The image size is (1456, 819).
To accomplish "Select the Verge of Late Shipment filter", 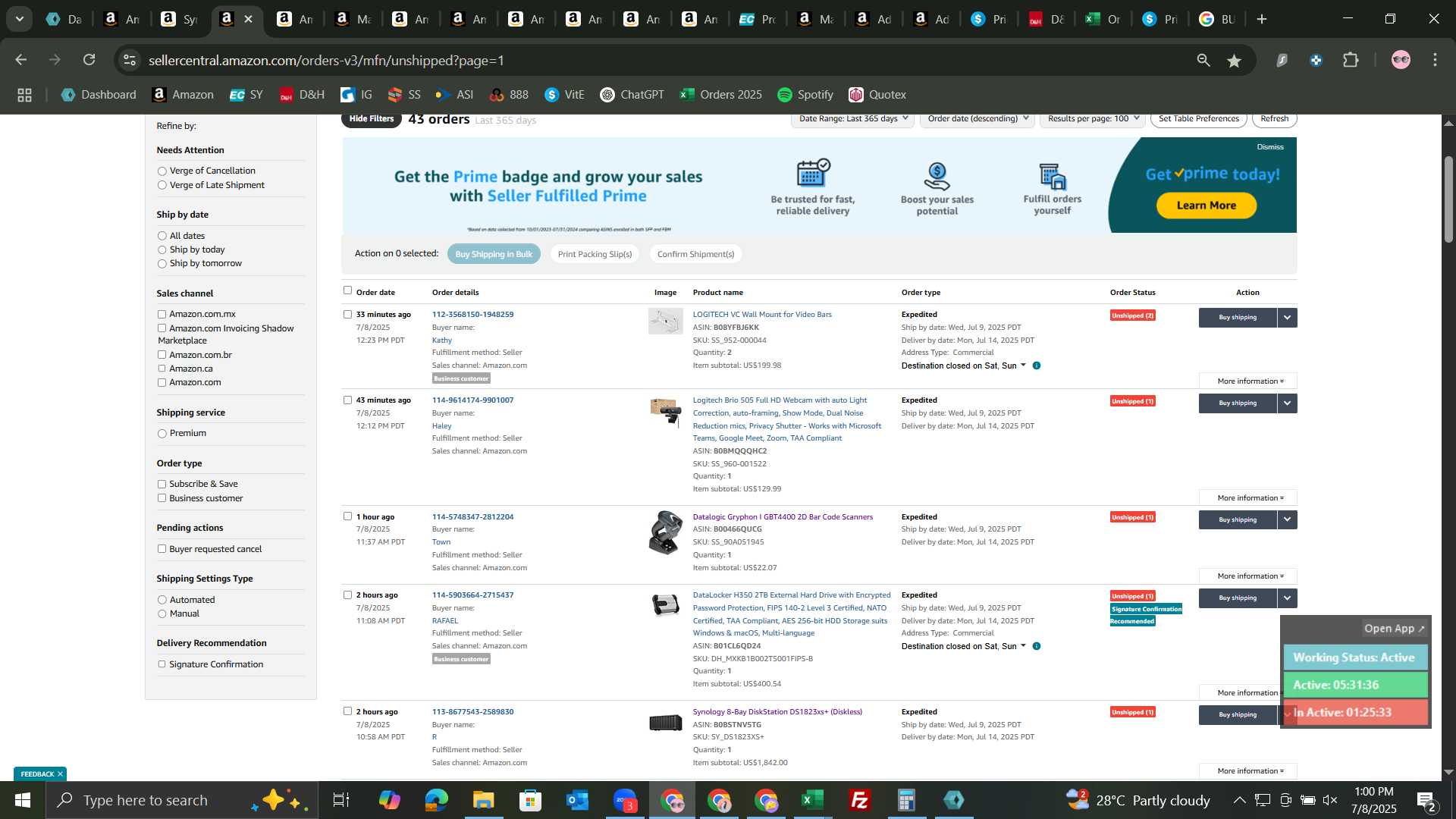I will (x=162, y=185).
